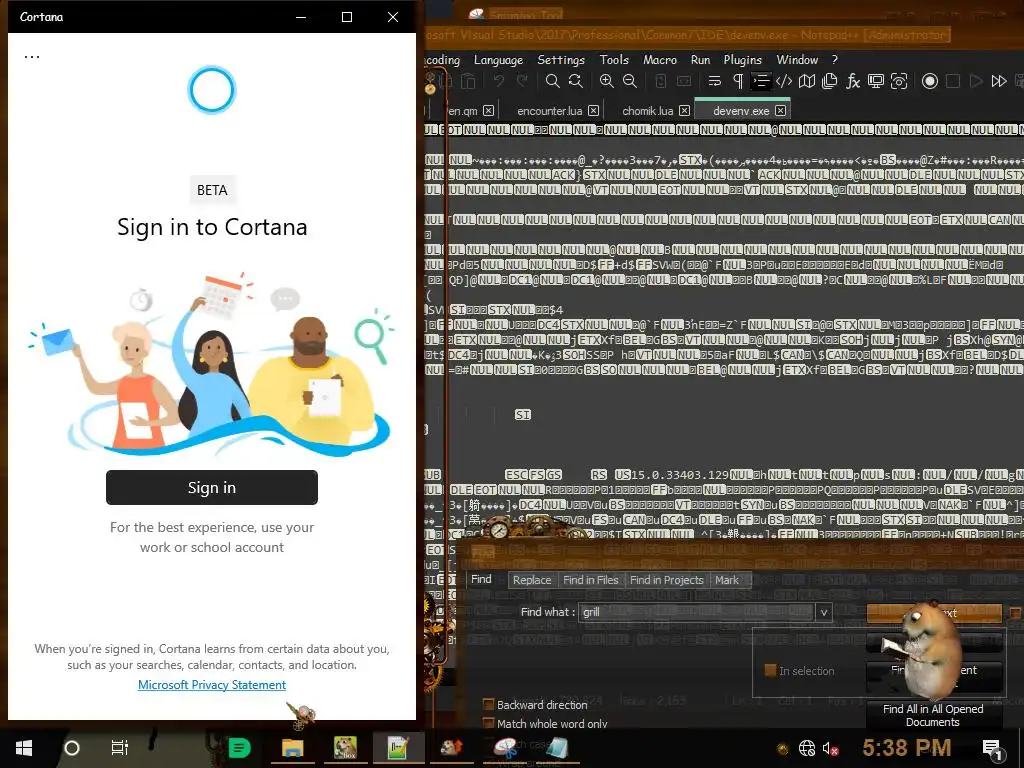The height and width of the screenshot is (768, 1024).
Task: Switch to the Find in Projects tab
Action: click(x=666, y=580)
